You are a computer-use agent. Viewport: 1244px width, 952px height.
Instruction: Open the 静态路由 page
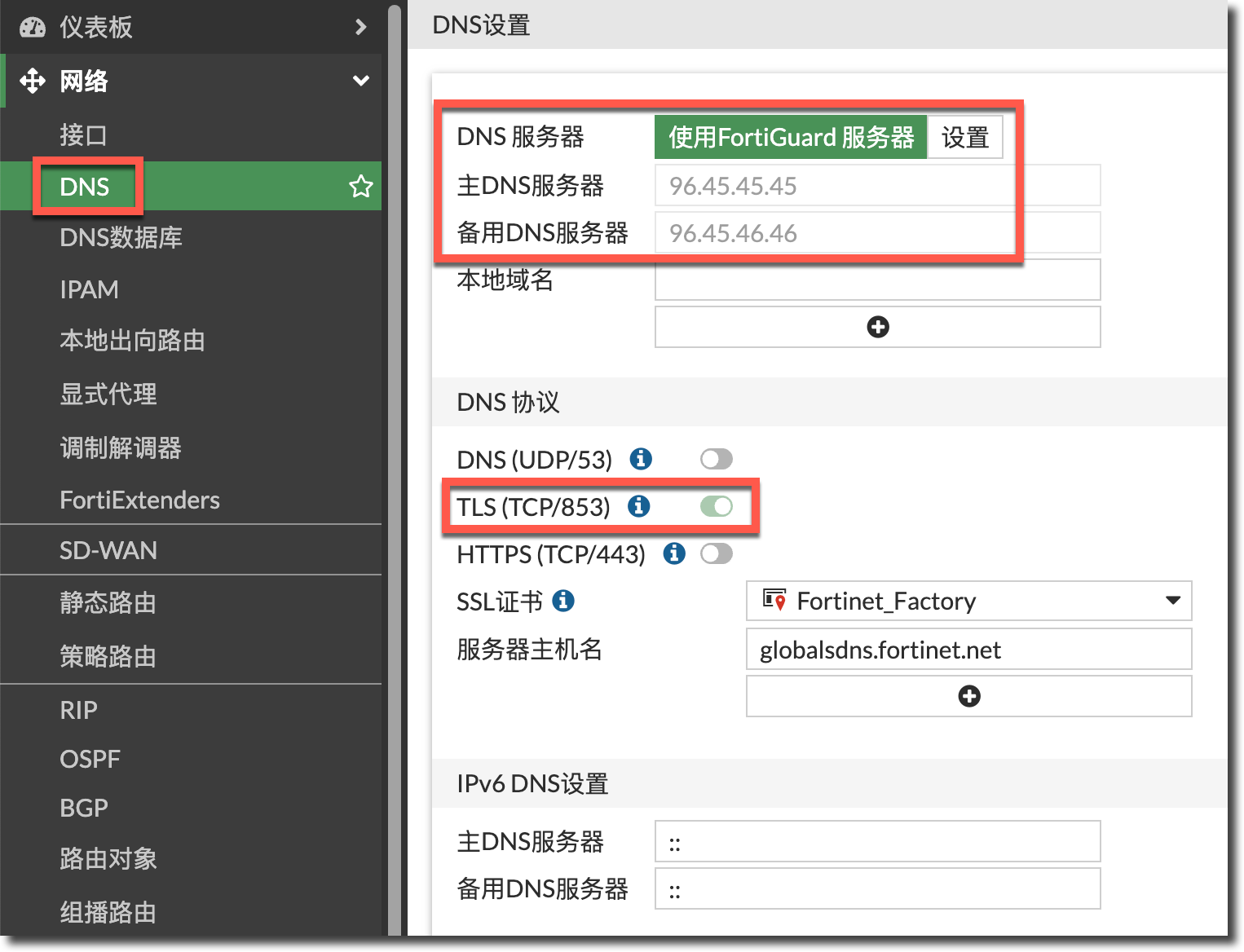pos(191,603)
